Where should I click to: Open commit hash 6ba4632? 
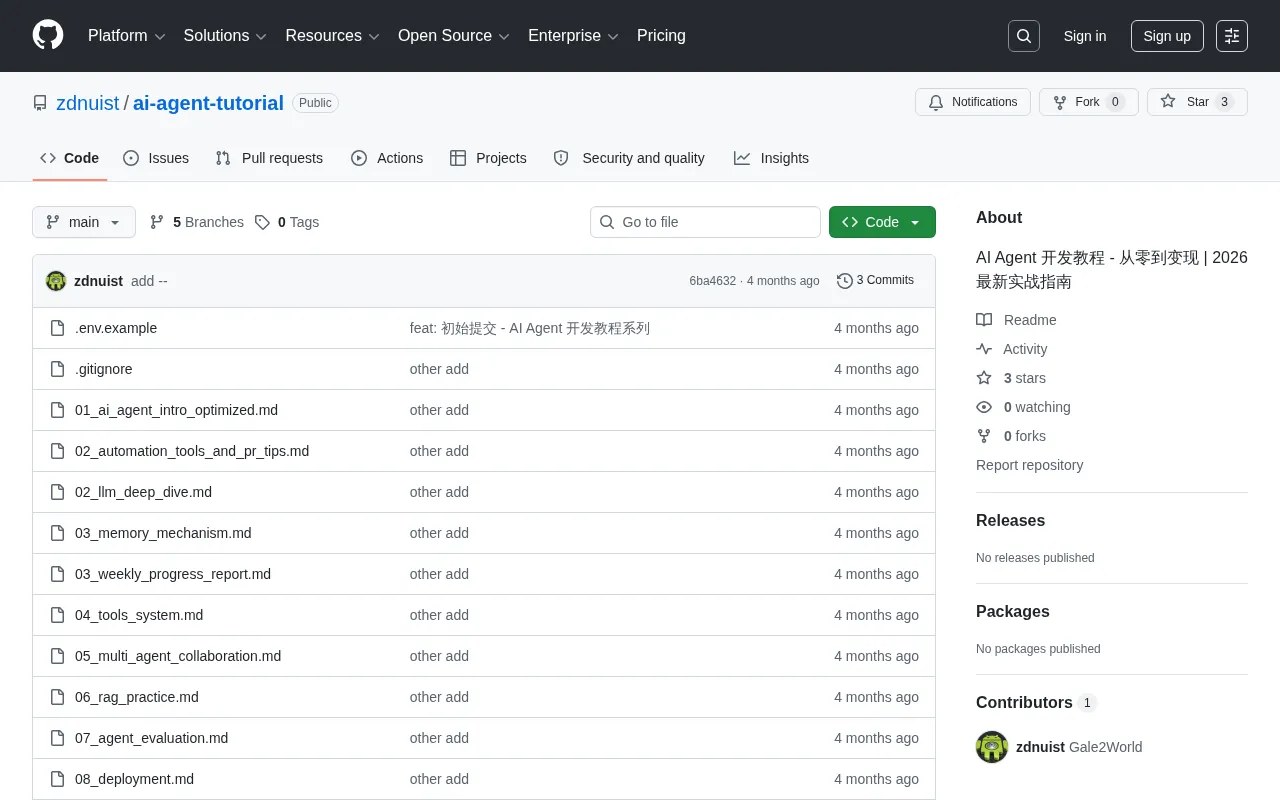[712, 281]
